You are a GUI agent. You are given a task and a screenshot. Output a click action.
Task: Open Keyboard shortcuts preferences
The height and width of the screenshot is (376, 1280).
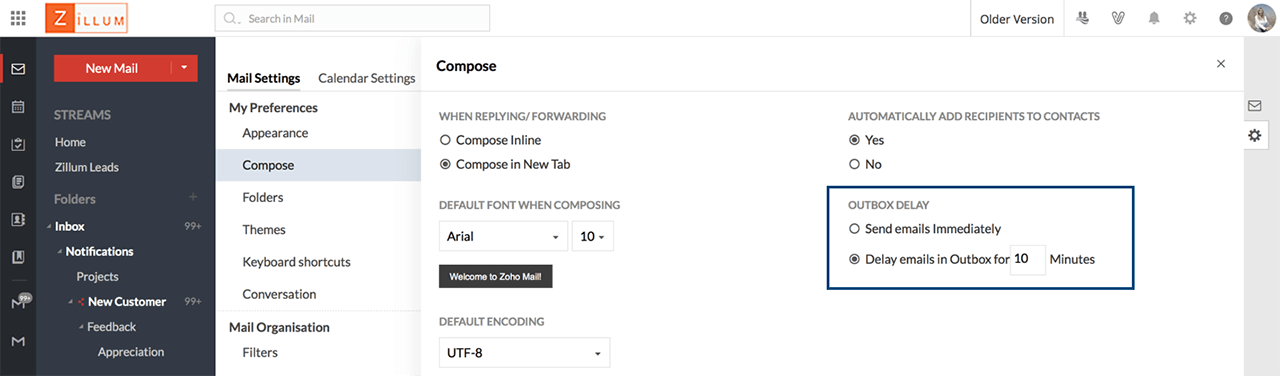296,262
